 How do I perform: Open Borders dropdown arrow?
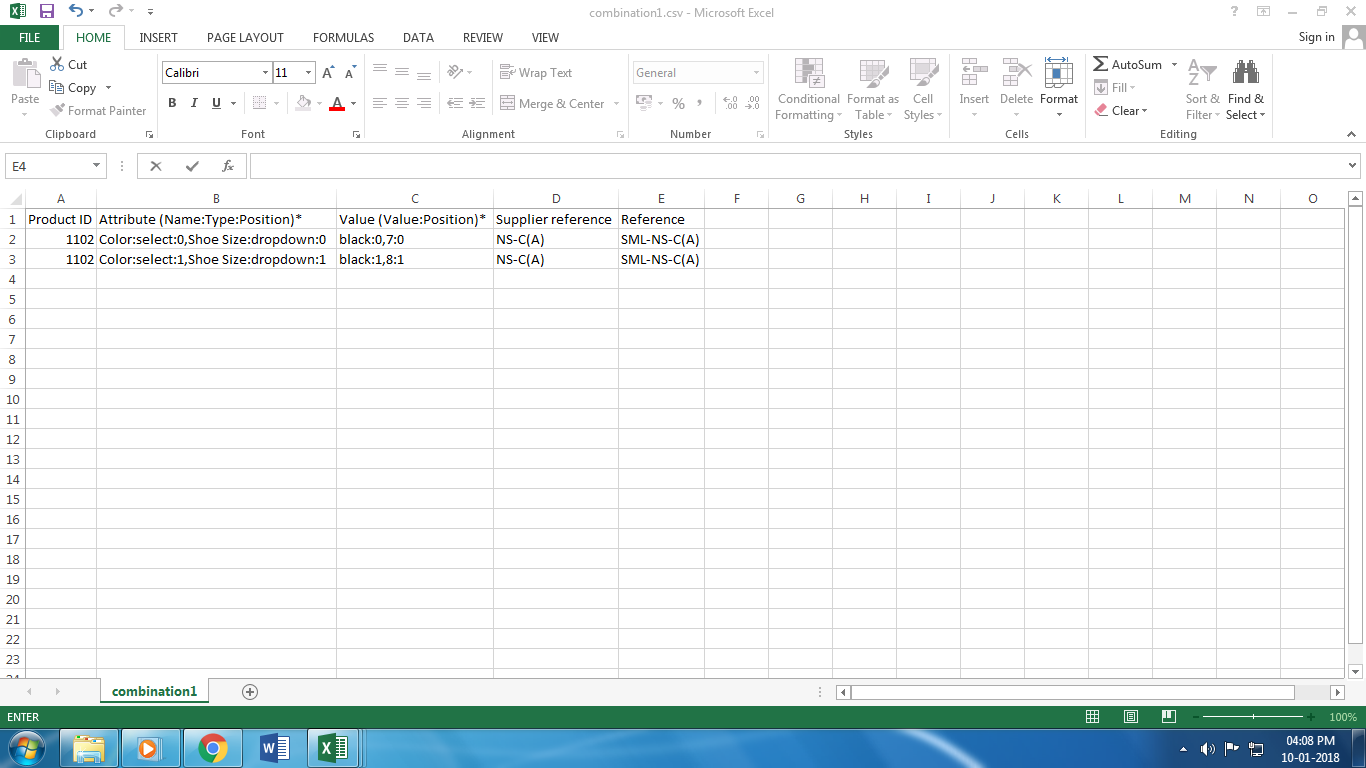278,103
